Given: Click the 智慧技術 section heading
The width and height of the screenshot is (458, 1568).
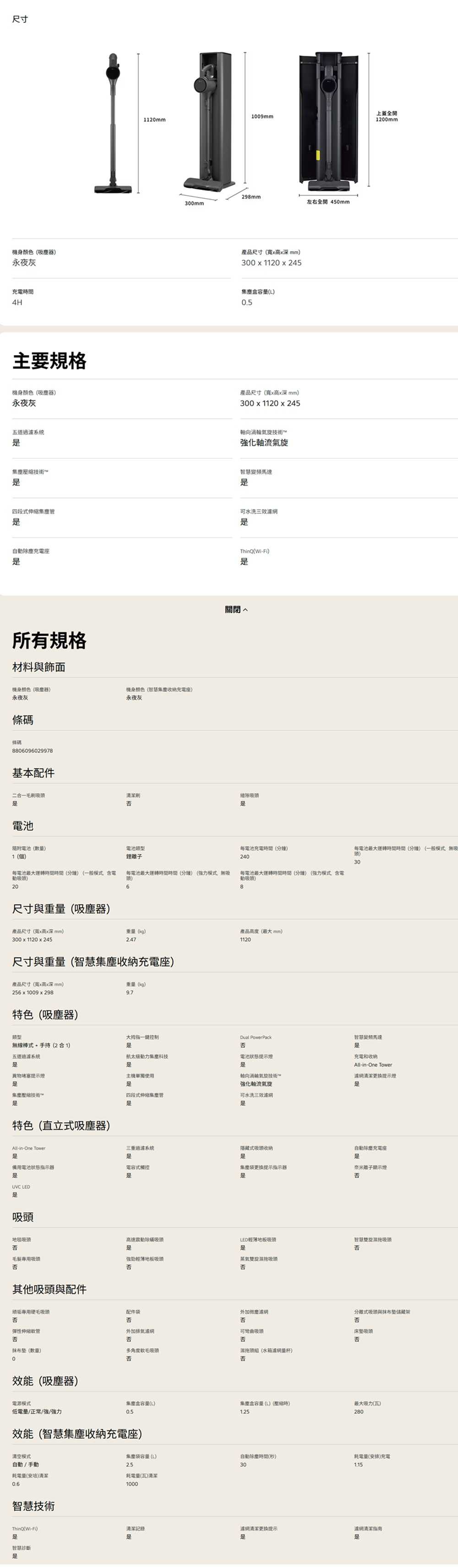Looking at the screenshot, I should (33, 1506).
